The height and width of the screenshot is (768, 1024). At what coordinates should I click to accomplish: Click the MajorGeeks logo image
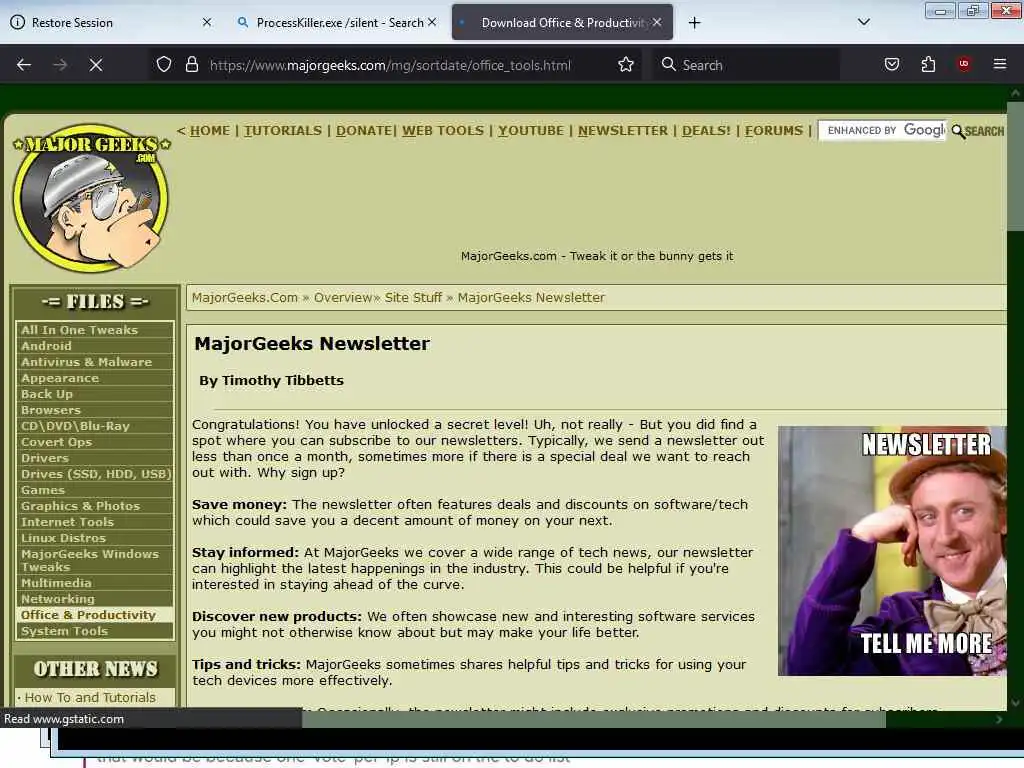click(x=91, y=198)
